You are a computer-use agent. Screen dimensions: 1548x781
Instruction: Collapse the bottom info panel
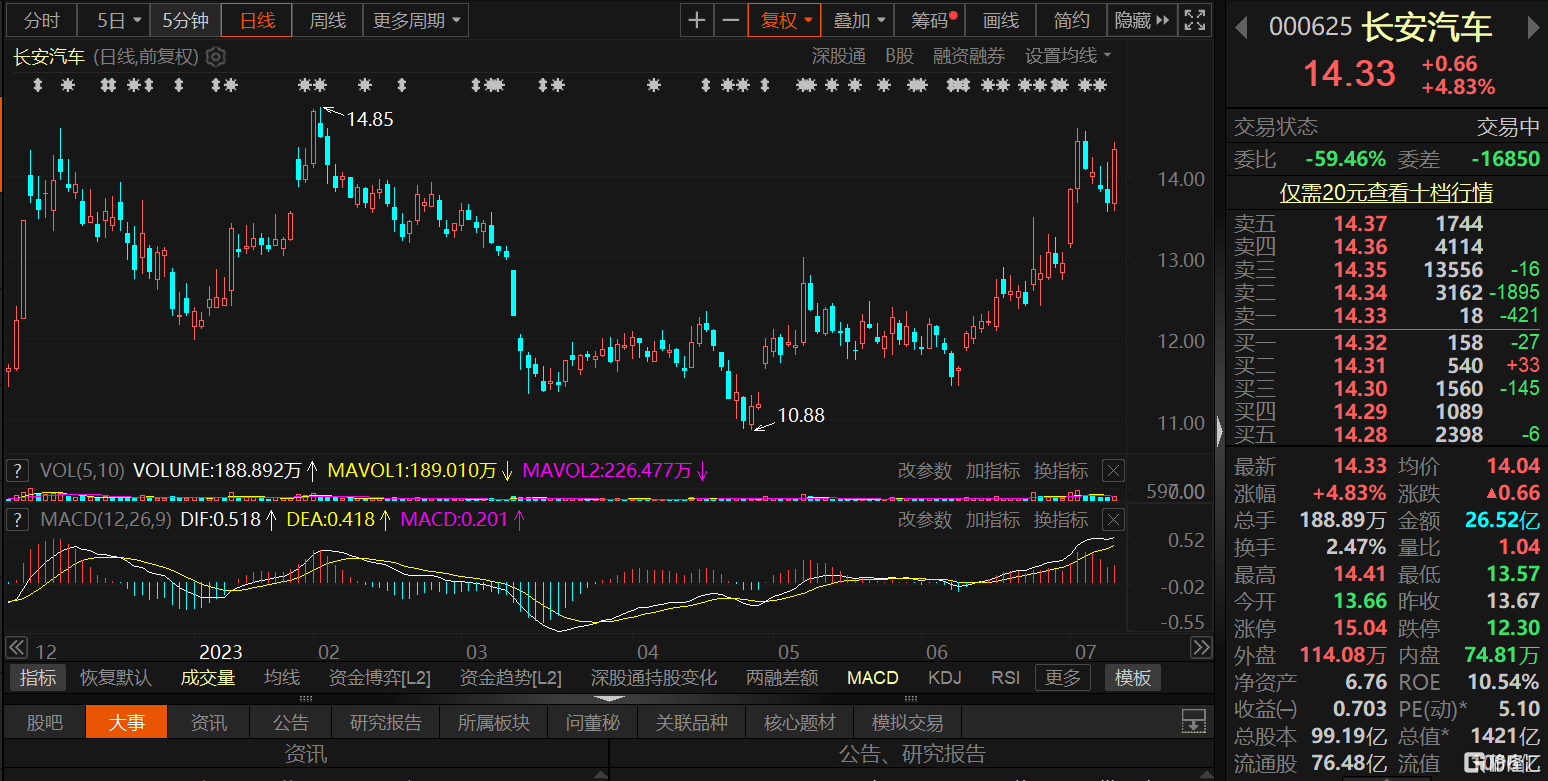609,698
